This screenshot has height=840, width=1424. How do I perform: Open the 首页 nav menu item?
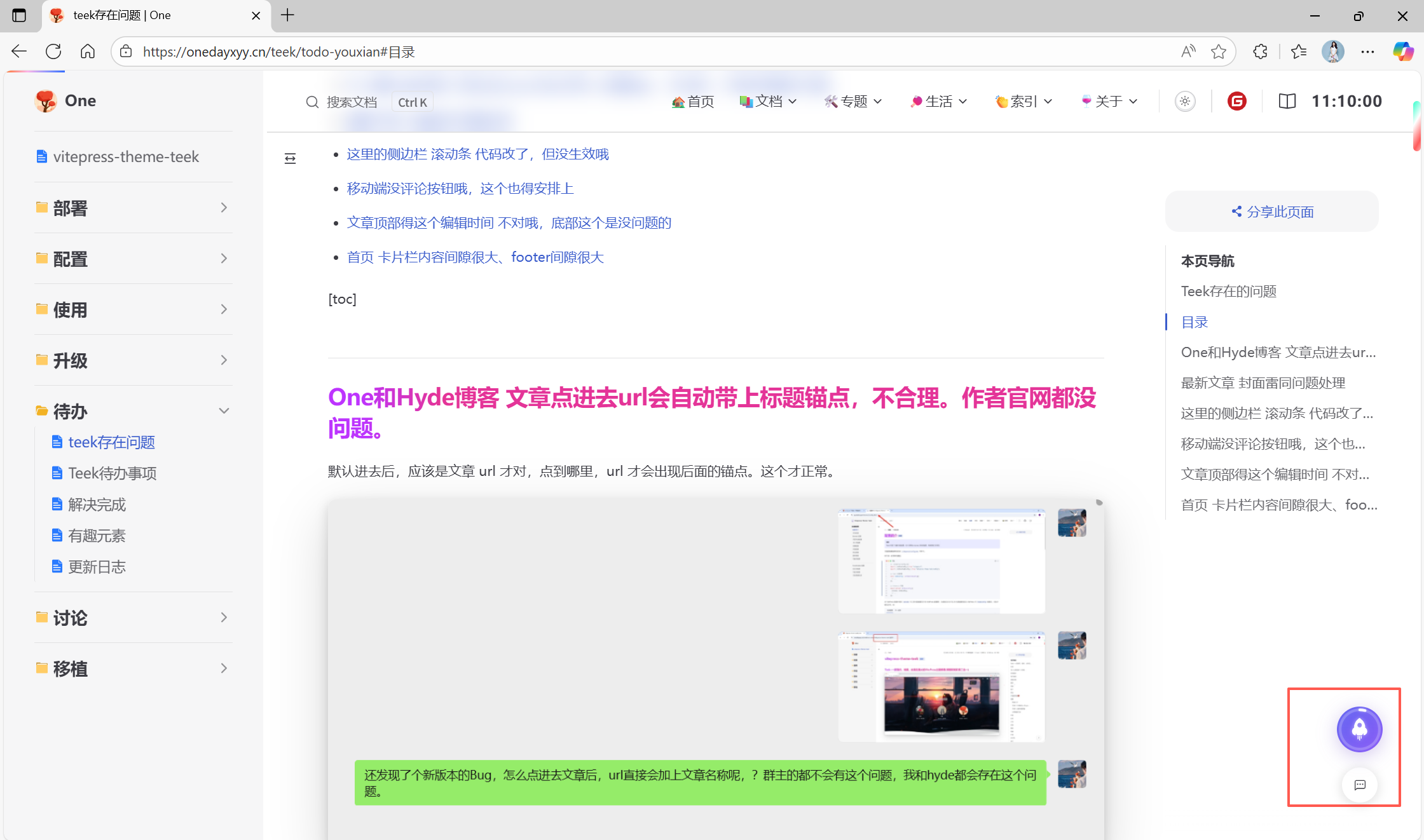[x=693, y=101]
